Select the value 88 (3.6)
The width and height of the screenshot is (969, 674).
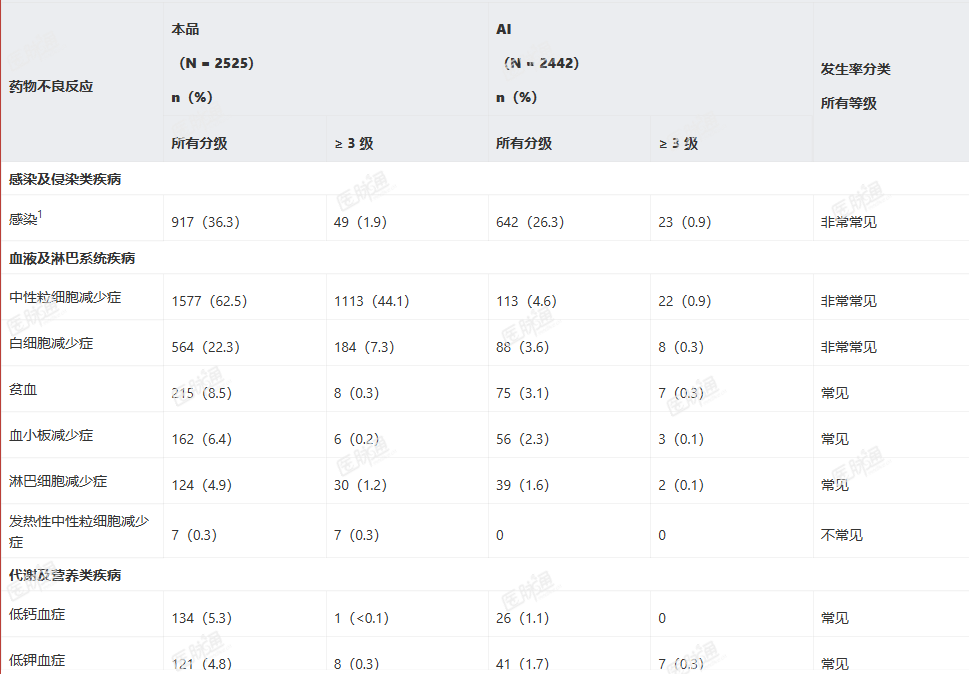tap(522, 347)
